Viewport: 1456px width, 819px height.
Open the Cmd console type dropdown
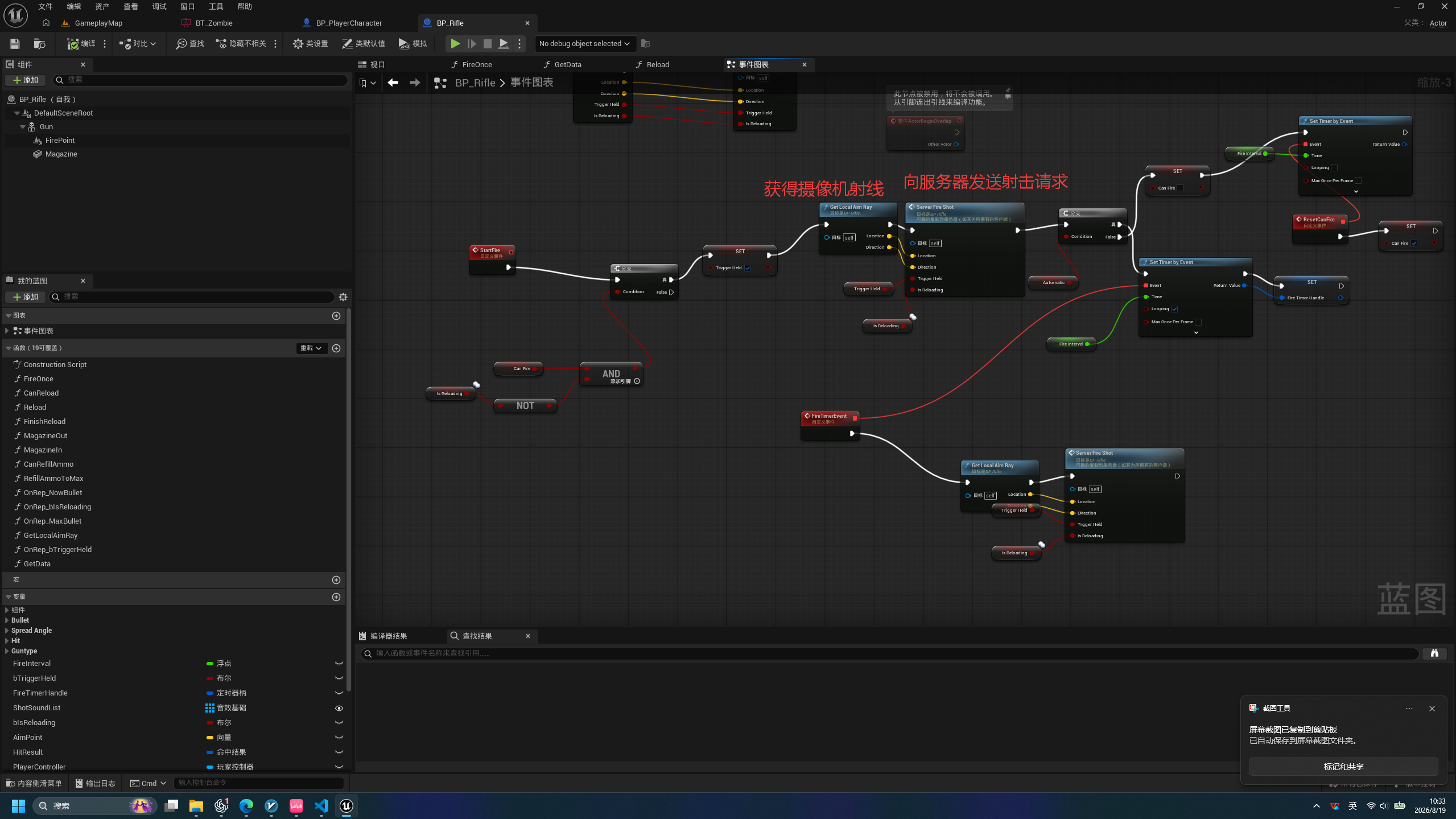[148, 784]
